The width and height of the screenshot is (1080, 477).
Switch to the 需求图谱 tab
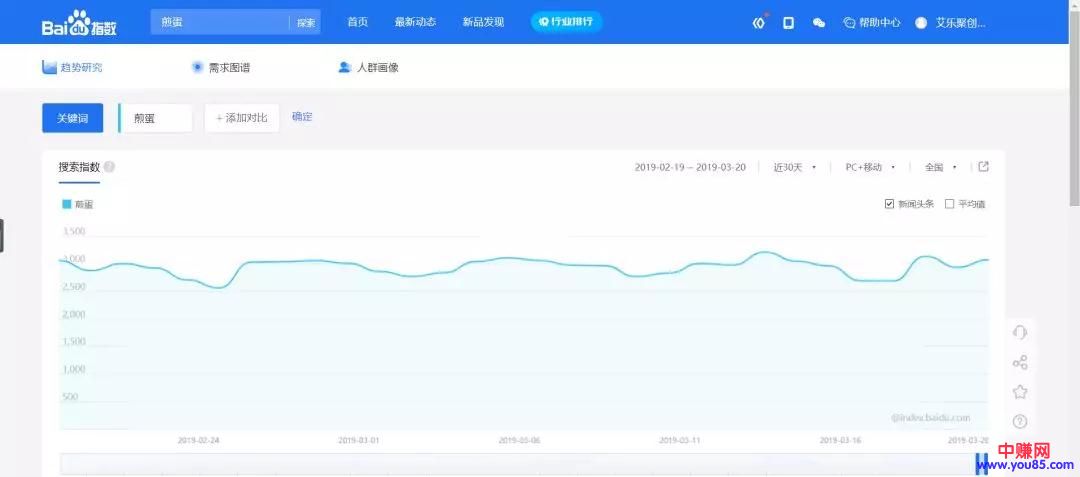pyautogui.click(x=221, y=67)
